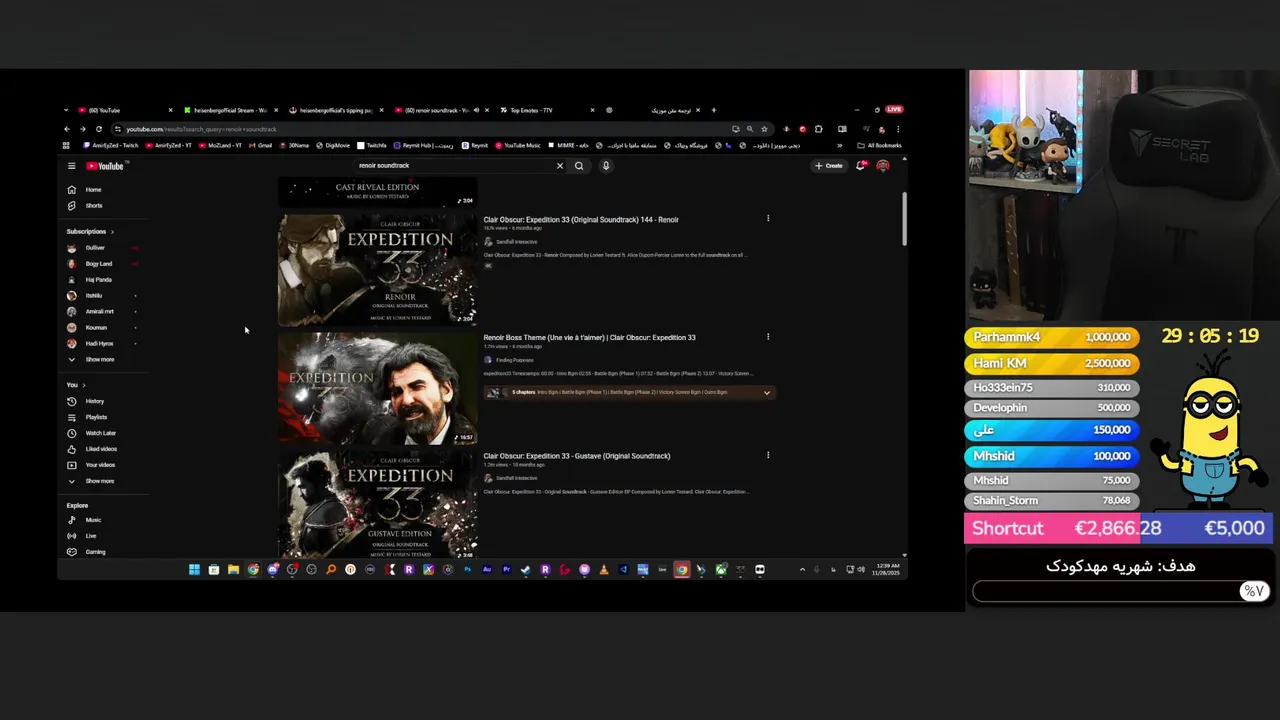Screen dimensions: 1280x720
Task: Open the Clair Obscur 144 - Renoir video title
Action: [x=581, y=220]
